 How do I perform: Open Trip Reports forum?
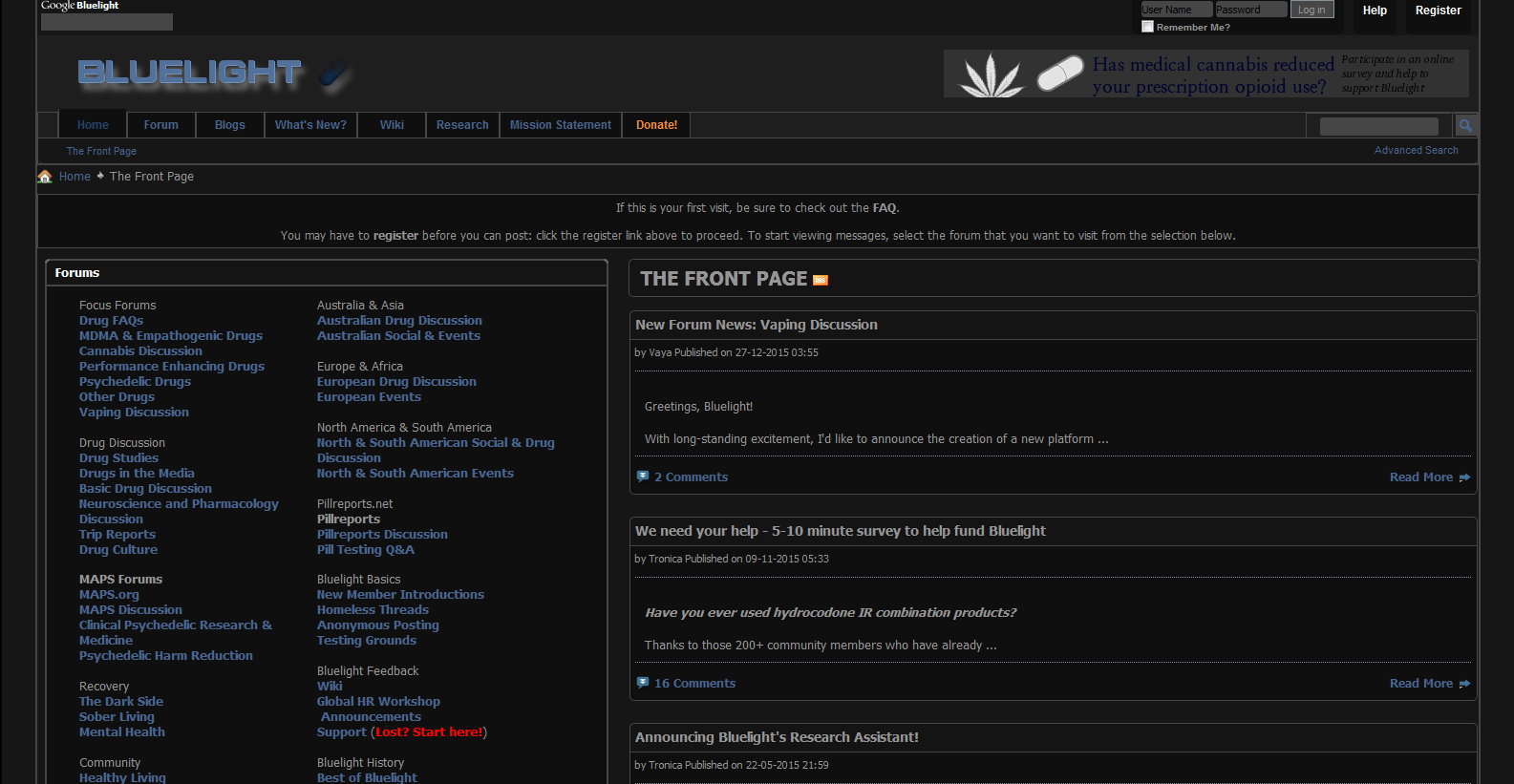click(117, 535)
